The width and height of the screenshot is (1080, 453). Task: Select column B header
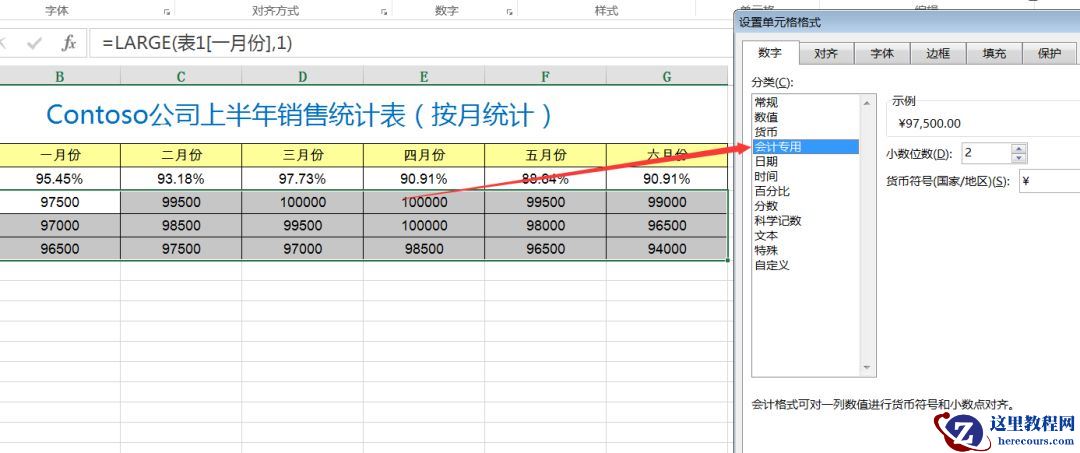60,76
